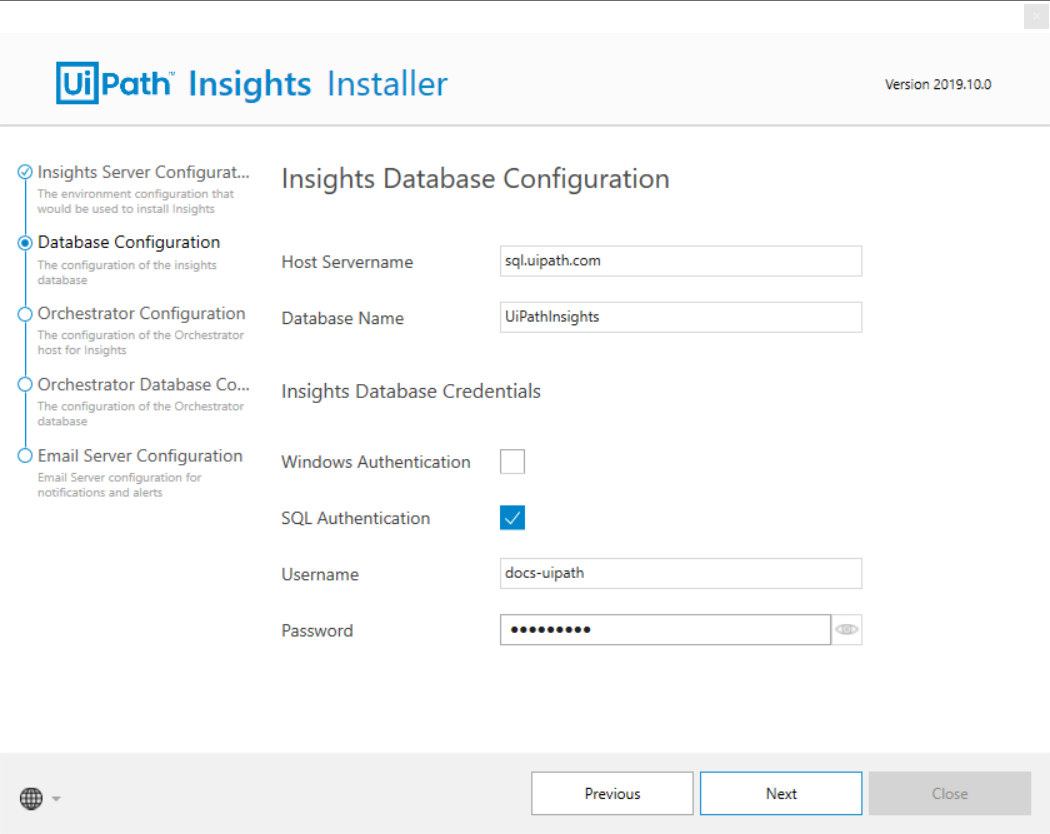Close the installer window with X
1050x834 pixels.
pos(1035,16)
